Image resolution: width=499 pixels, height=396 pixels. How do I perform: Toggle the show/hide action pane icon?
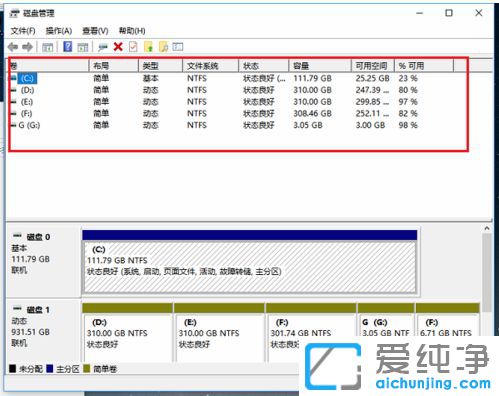[83, 47]
